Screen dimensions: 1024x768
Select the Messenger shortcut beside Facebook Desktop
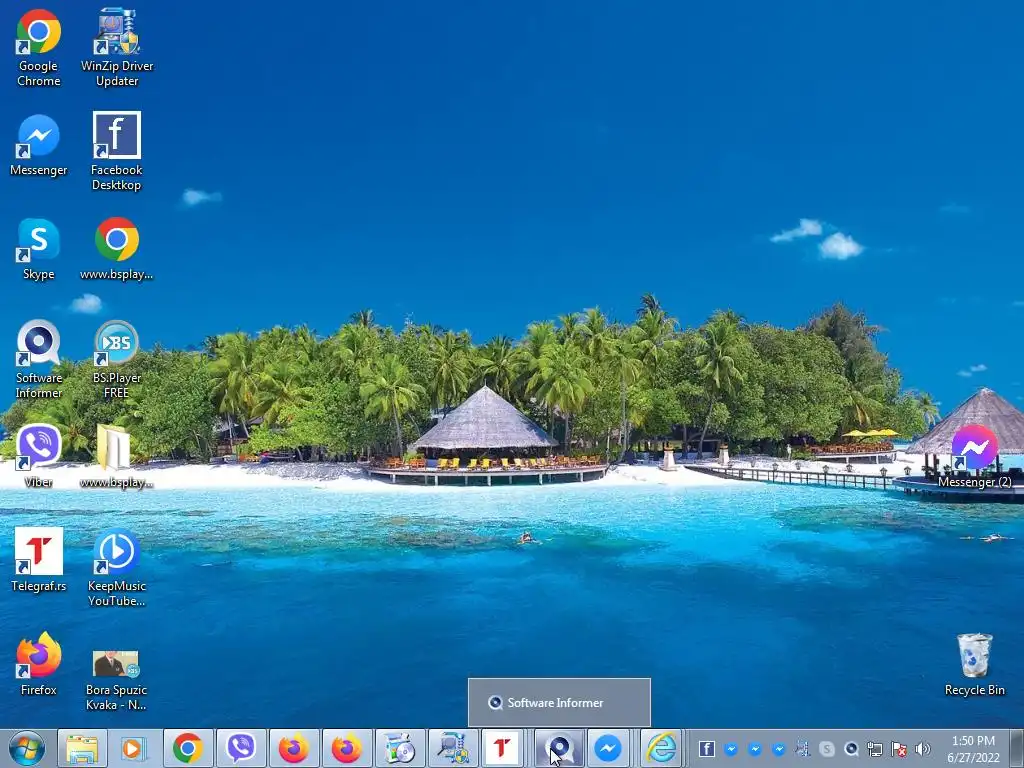(39, 146)
